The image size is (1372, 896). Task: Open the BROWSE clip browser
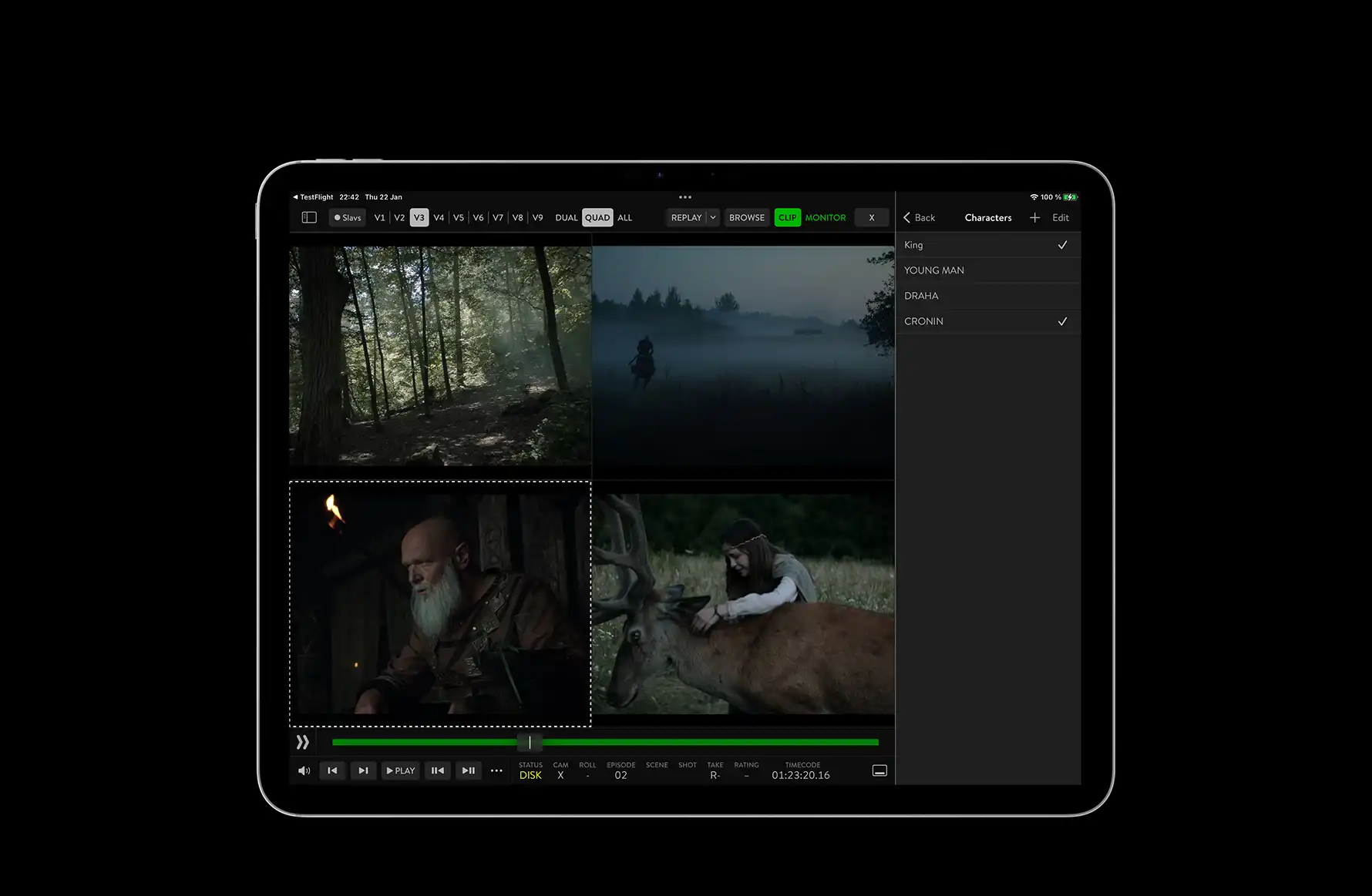point(747,218)
